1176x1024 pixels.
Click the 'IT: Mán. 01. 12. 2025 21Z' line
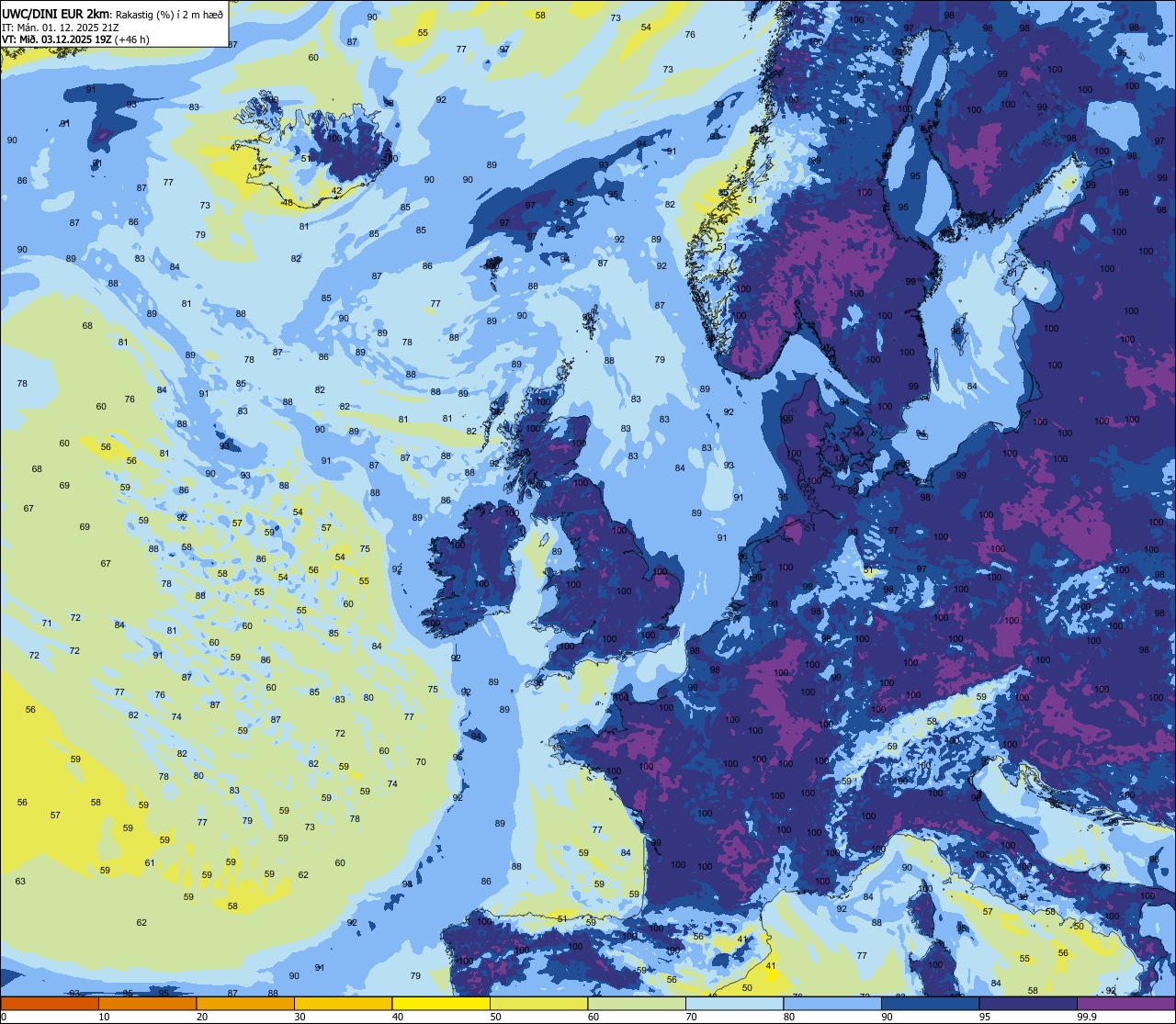(61, 27)
